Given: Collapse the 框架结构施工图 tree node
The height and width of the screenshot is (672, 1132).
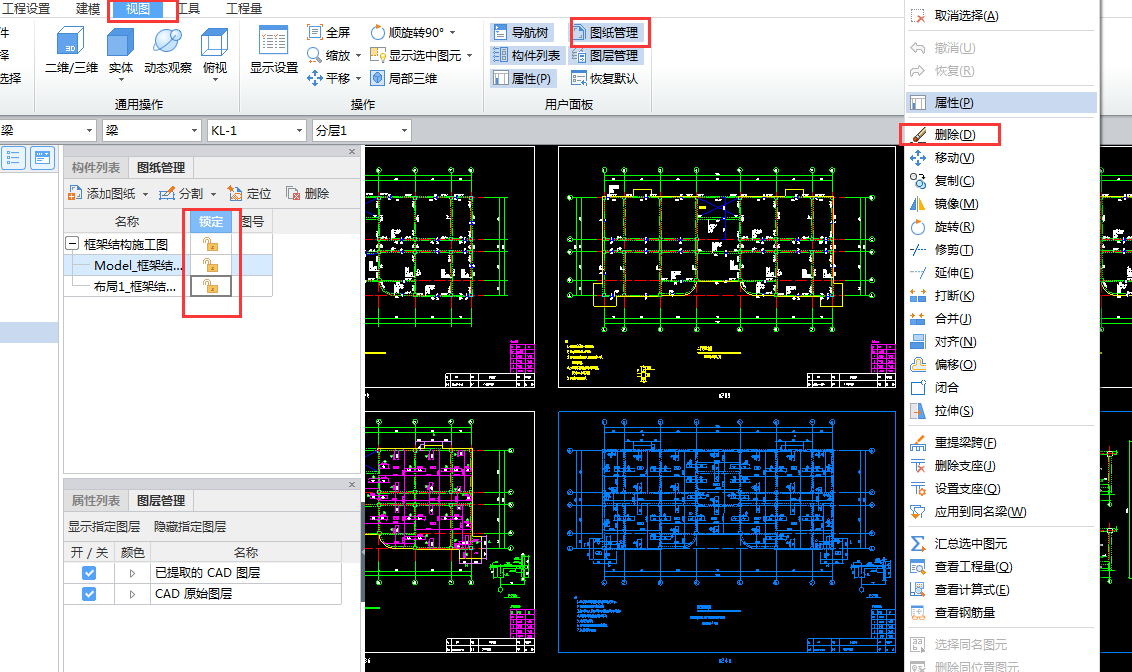Looking at the screenshot, I should click(x=72, y=244).
